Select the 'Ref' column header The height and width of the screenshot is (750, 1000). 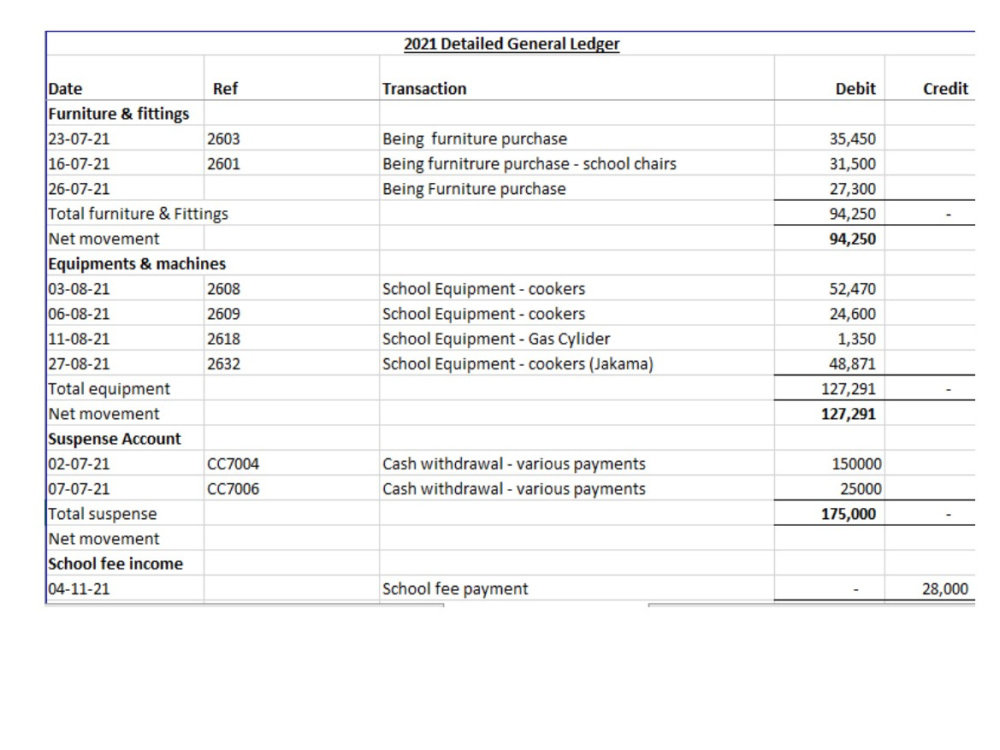(x=225, y=89)
